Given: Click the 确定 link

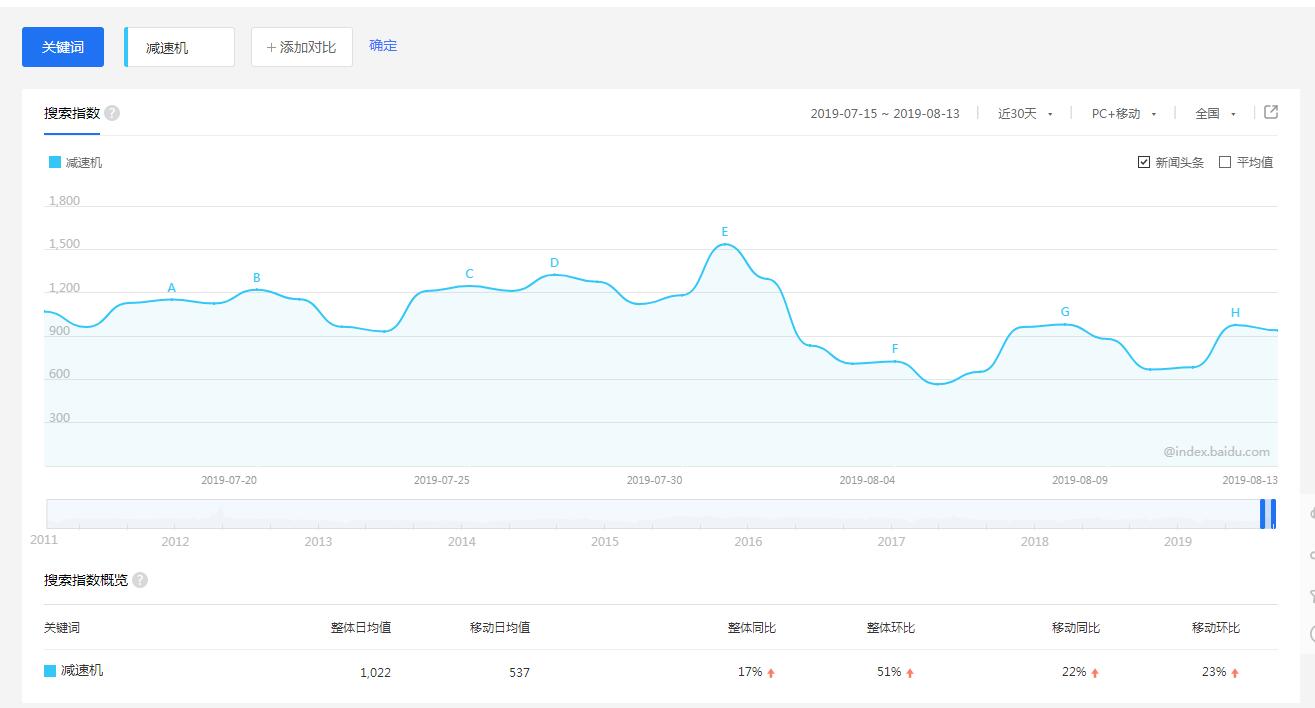Looking at the screenshot, I should 383,45.
